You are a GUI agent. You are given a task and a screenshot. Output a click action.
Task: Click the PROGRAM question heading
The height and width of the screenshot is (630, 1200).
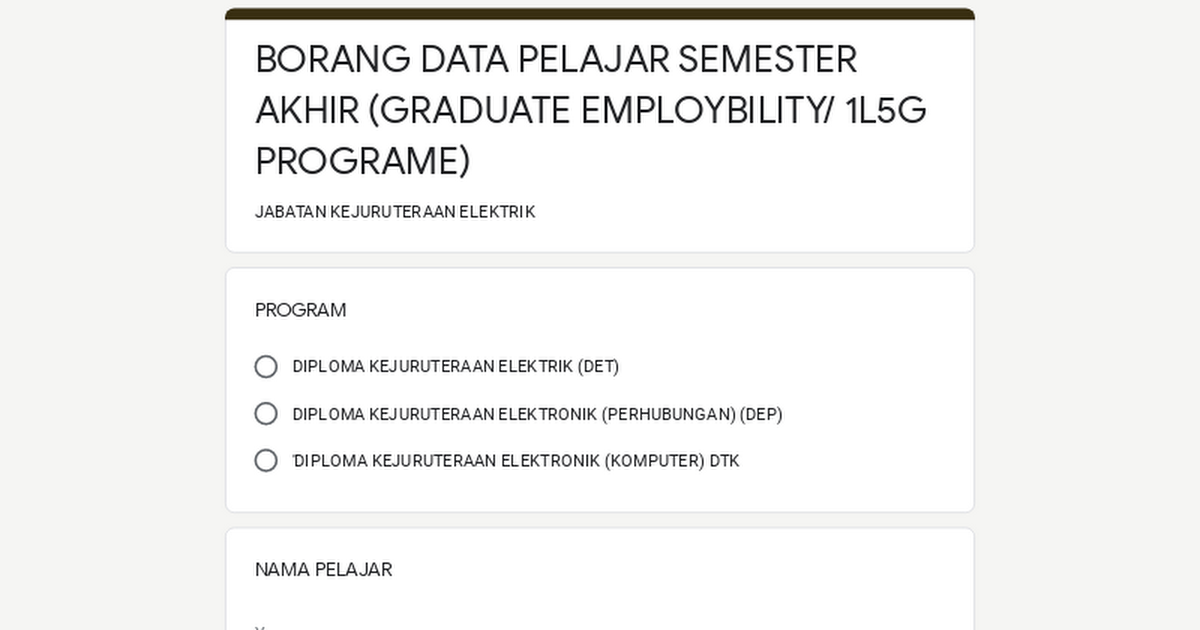300,310
